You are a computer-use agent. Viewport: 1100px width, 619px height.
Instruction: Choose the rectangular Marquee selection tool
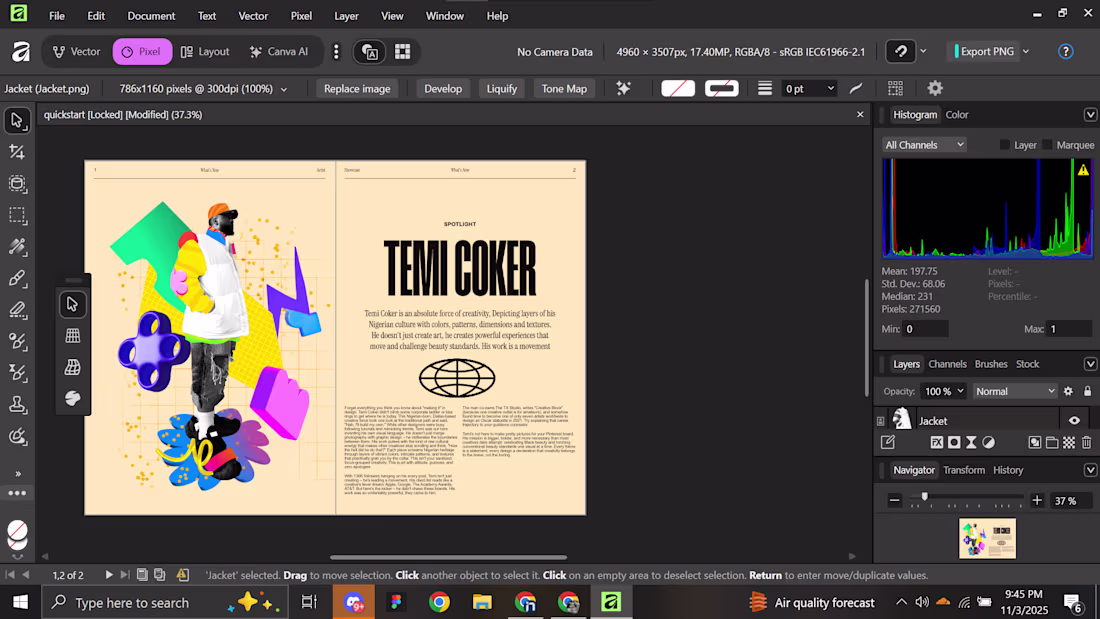pos(17,215)
